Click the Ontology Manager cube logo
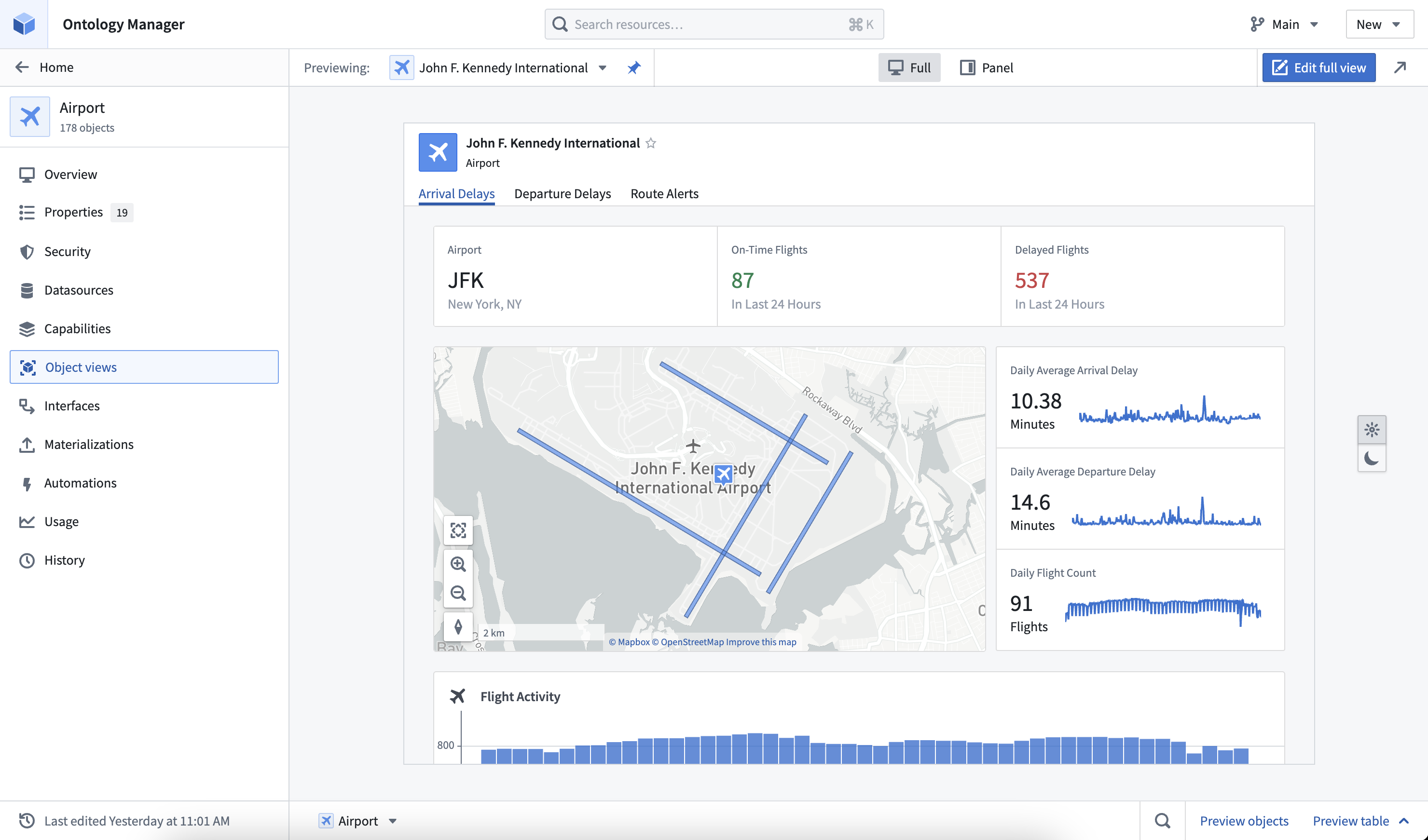1428x840 pixels. (24, 24)
